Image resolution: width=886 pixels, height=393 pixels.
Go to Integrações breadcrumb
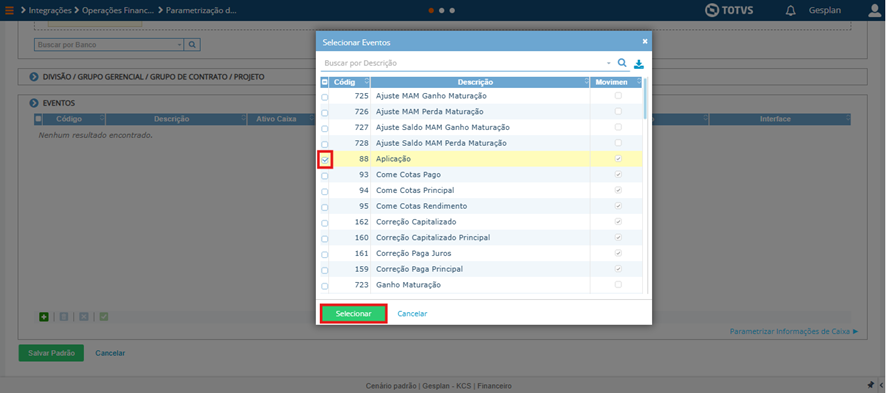(x=50, y=10)
